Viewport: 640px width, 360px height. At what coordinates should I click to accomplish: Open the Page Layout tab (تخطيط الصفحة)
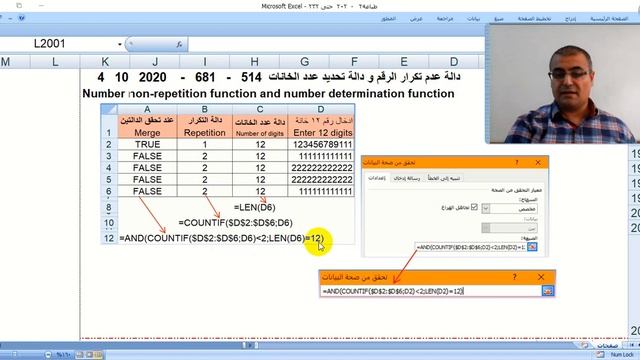pos(534,19)
